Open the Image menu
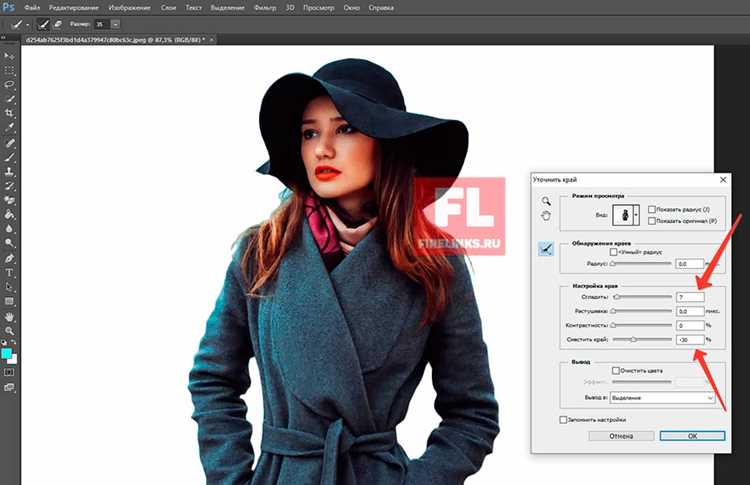This screenshot has height=485, width=750. click(129, 8)
